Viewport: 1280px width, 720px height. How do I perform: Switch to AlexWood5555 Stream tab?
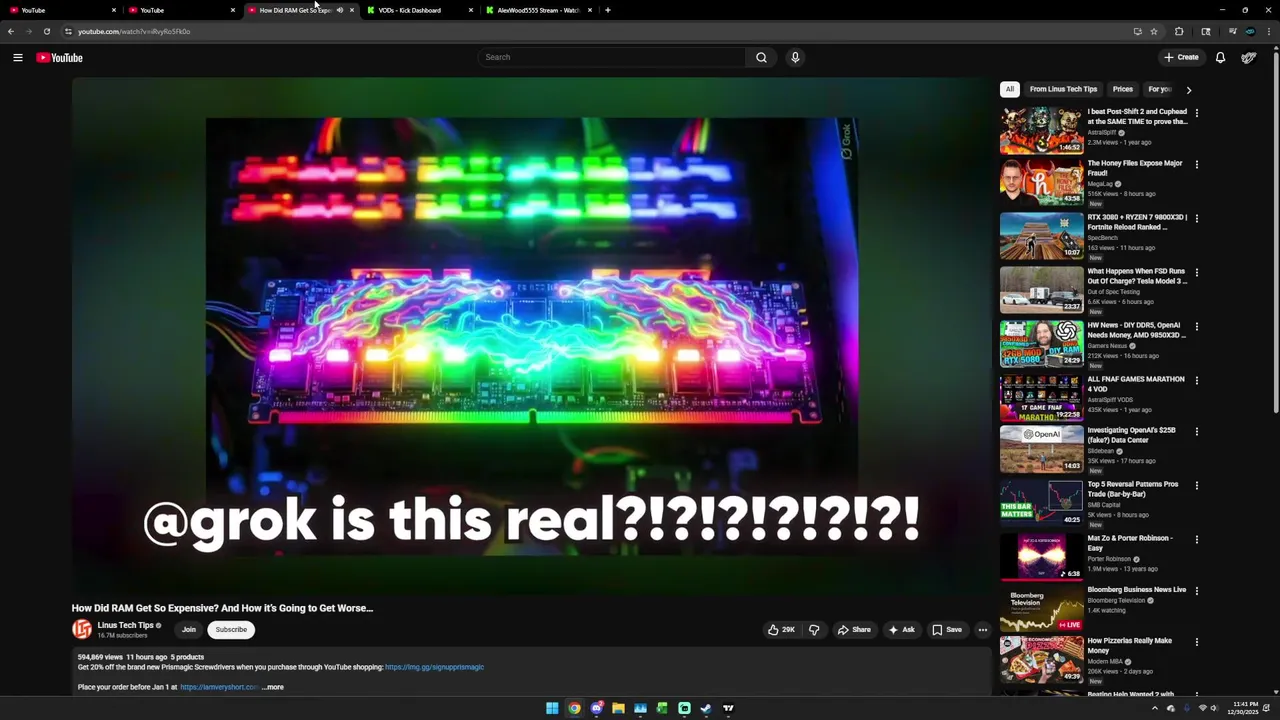(x=538, y=10)
